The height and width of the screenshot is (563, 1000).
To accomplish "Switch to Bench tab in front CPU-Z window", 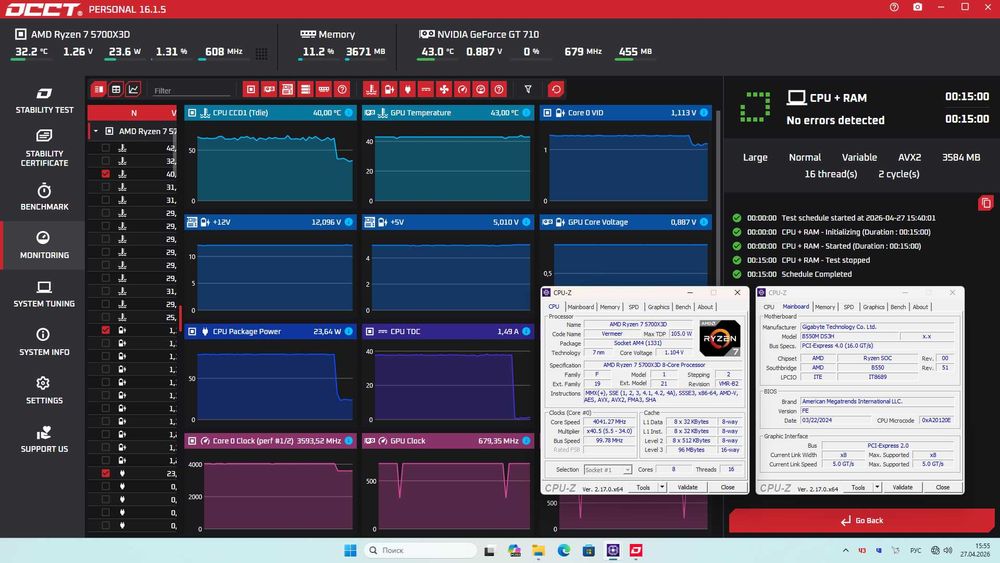I will [x=682, y=307].
